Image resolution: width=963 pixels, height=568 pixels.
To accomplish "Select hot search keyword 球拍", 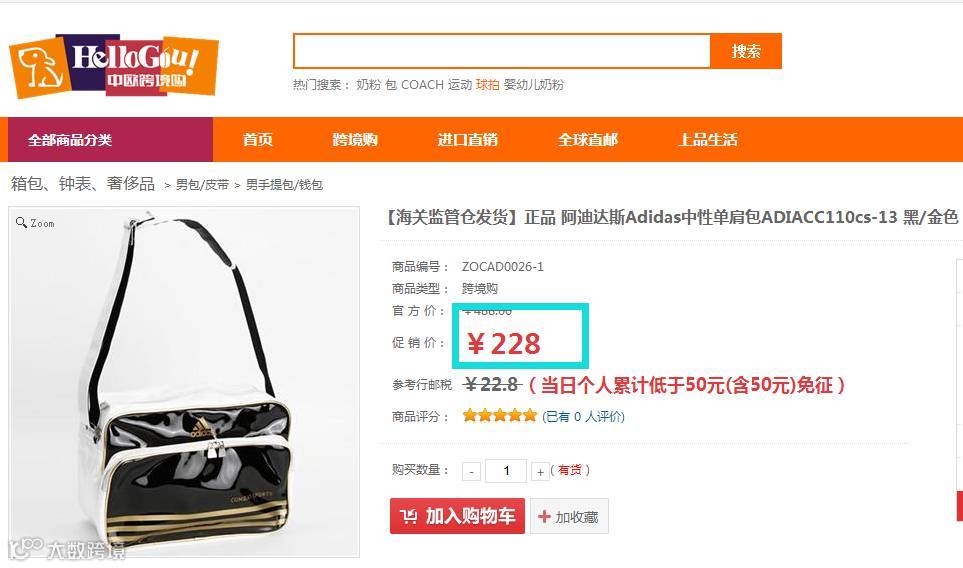I will tap(488, 85).
